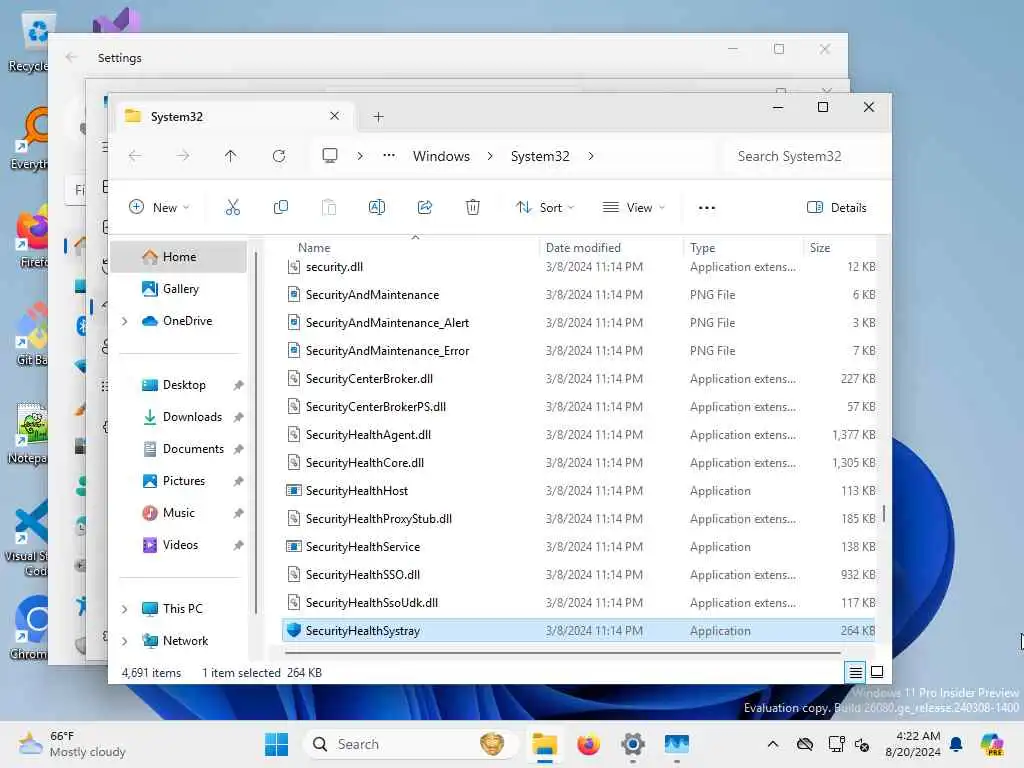
Task: Open Music quick access folder
Action: (x=179, y=513)
